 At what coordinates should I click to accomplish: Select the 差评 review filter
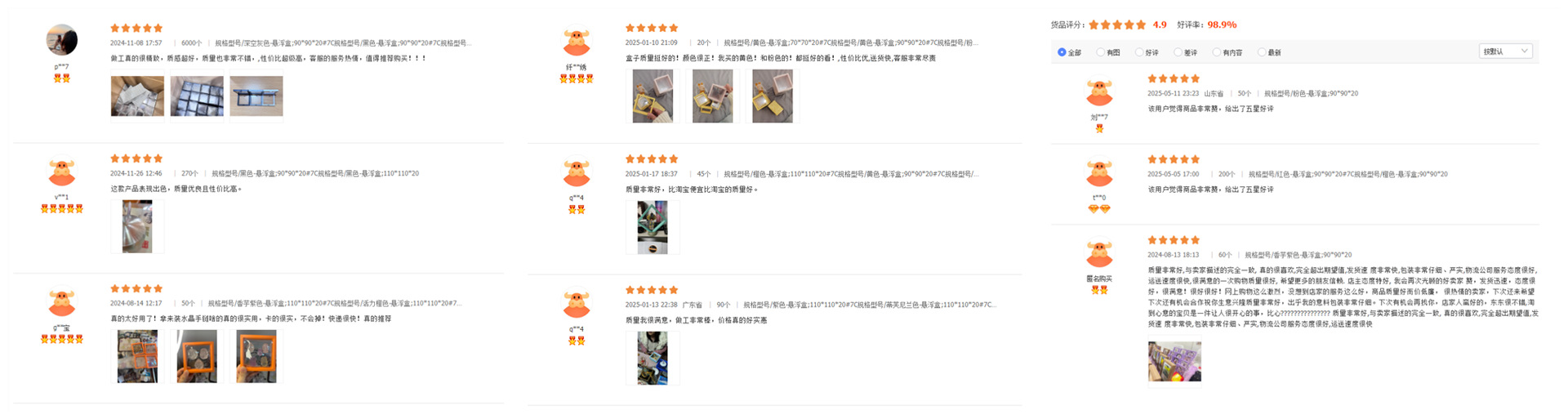[x=1185, y=52]
